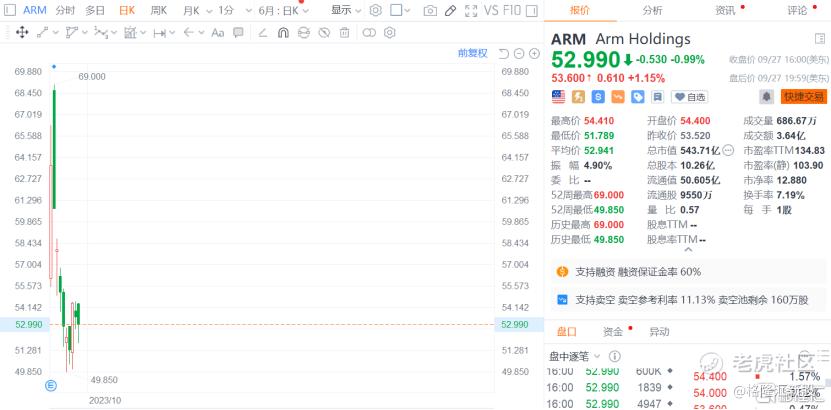This screenshot has height=410, width=831.
Task: Open chart settings gear in top bar
Action: click(x=376, y=10)
